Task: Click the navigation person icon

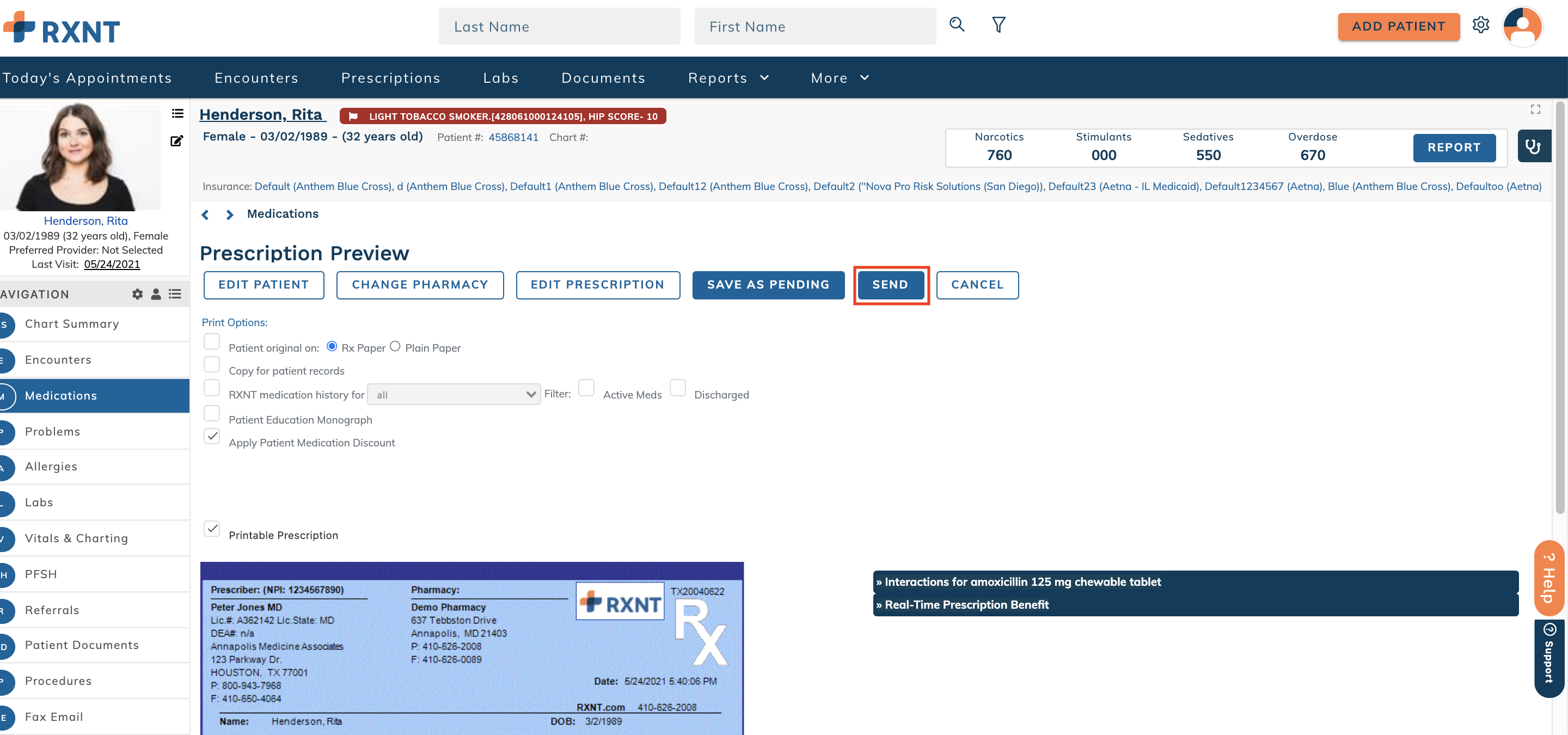Action: (156, 294)
